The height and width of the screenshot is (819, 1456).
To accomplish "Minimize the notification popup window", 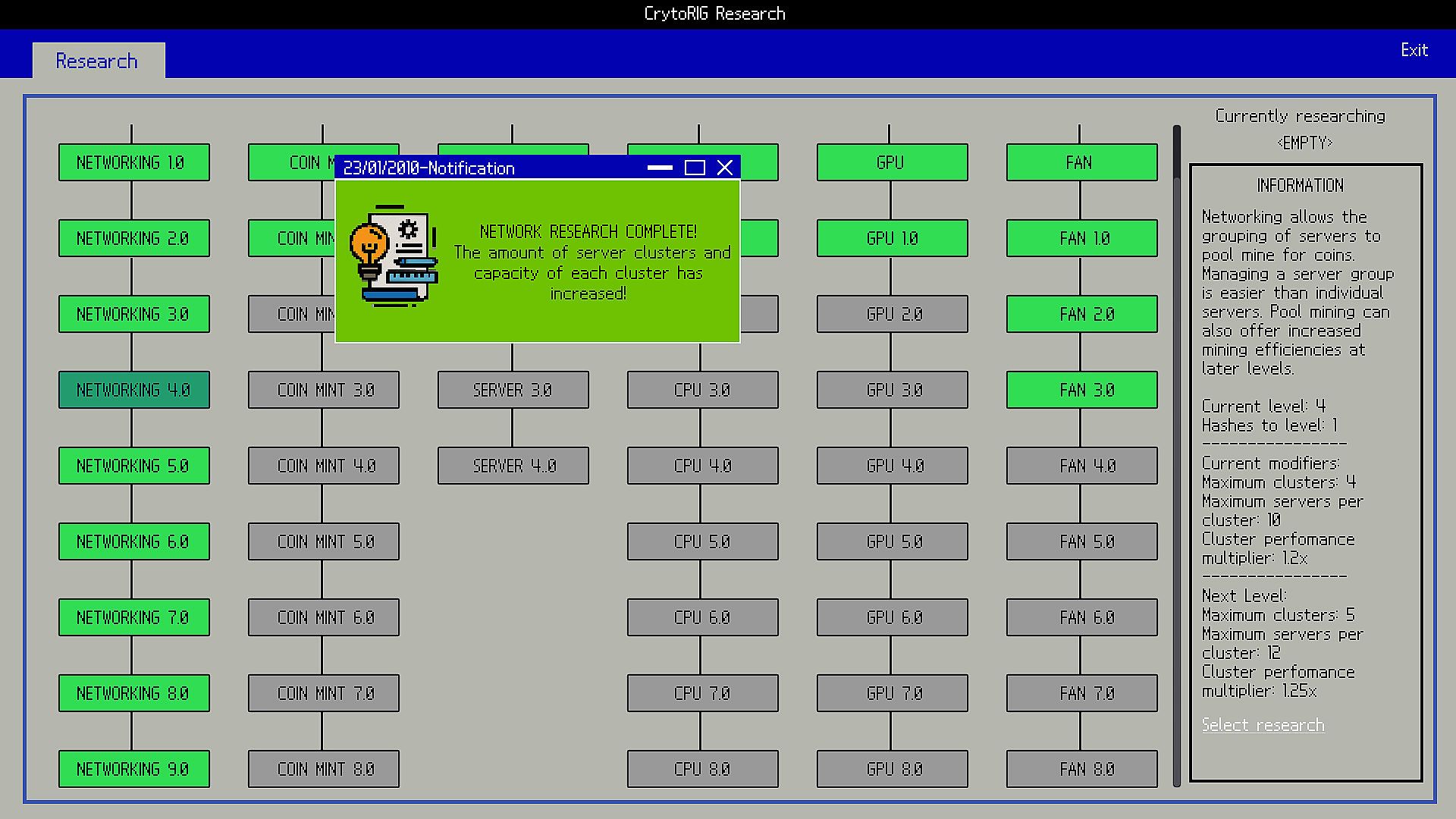I will pos(660,168).
